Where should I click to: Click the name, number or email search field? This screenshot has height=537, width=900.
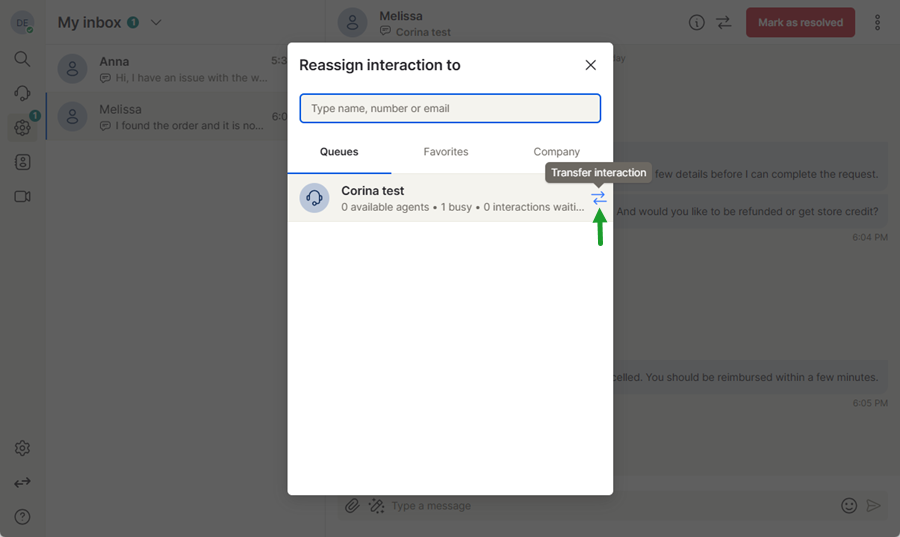(x=450, y=108)
